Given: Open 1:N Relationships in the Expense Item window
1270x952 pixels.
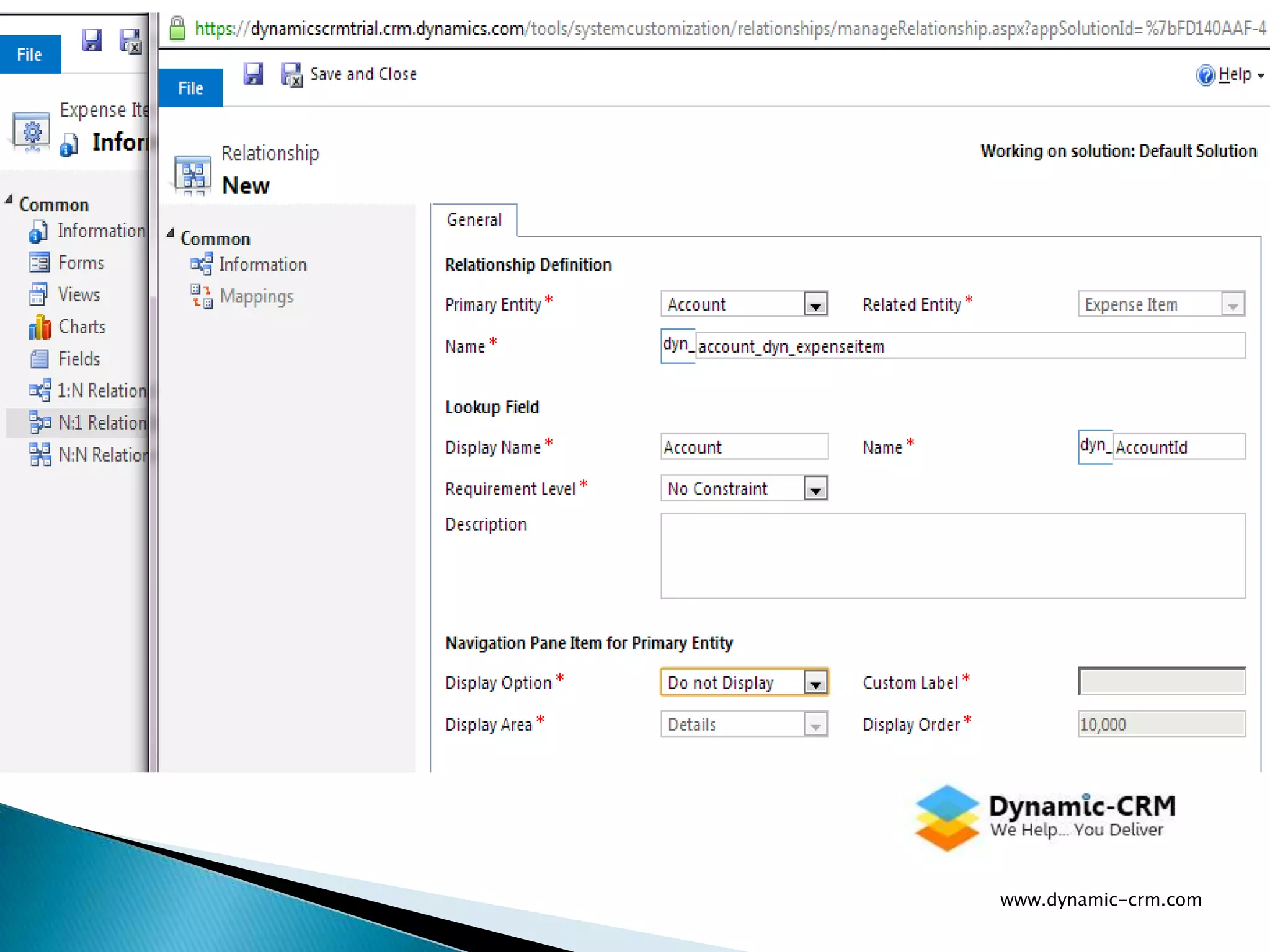Looking at the screenshot, I should coord(102,390).
